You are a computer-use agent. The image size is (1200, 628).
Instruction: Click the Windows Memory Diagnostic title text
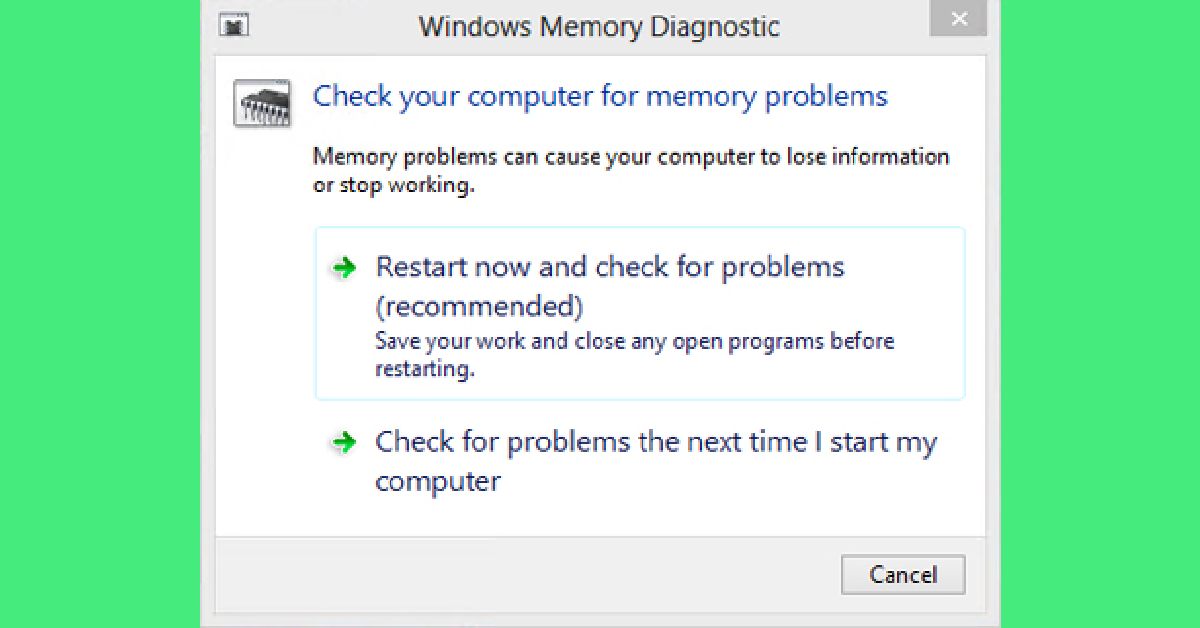click(599, 26)
